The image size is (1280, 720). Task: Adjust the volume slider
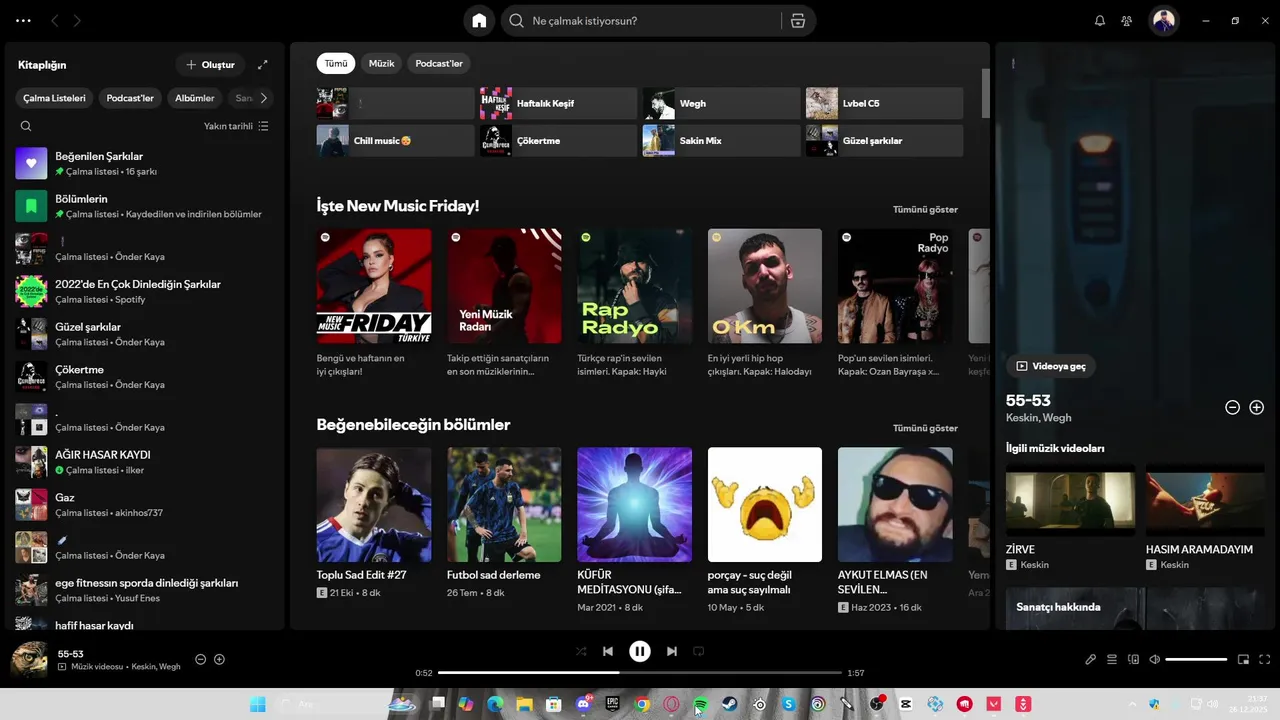[1196, 659]
